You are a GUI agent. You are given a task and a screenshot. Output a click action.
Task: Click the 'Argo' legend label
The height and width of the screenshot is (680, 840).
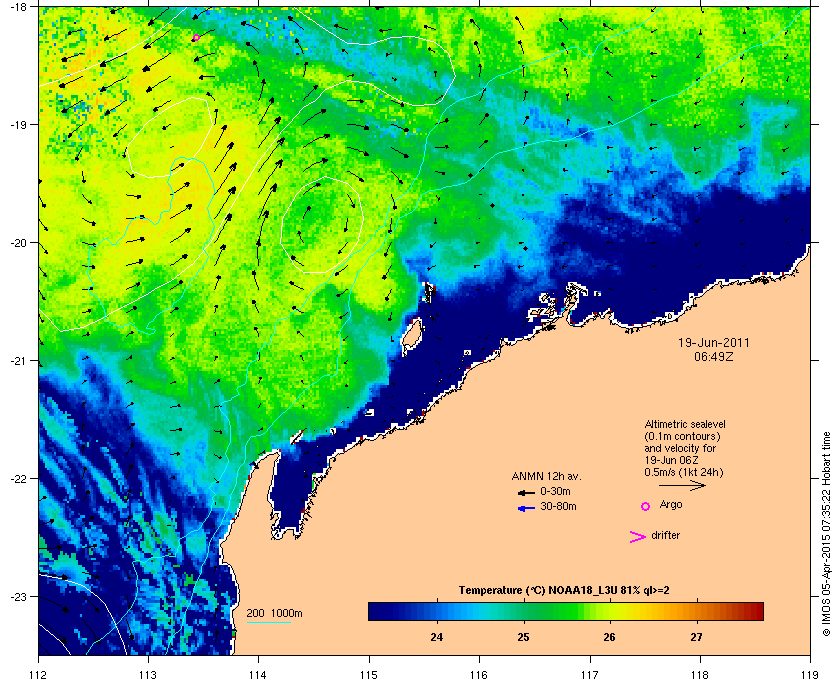pyautogui.click(x=671, y=505)
